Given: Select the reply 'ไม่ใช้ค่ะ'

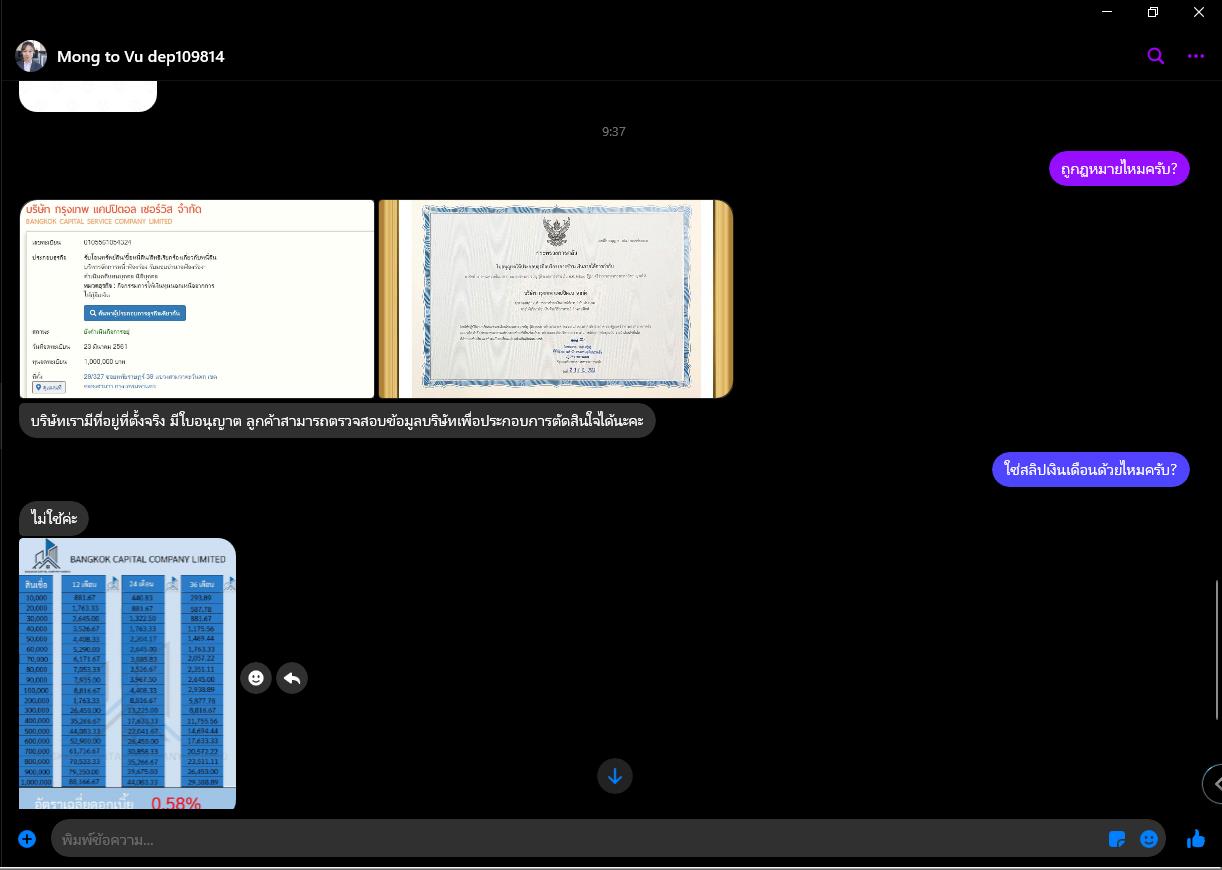Looking at the screenshot, I should 54,518.
